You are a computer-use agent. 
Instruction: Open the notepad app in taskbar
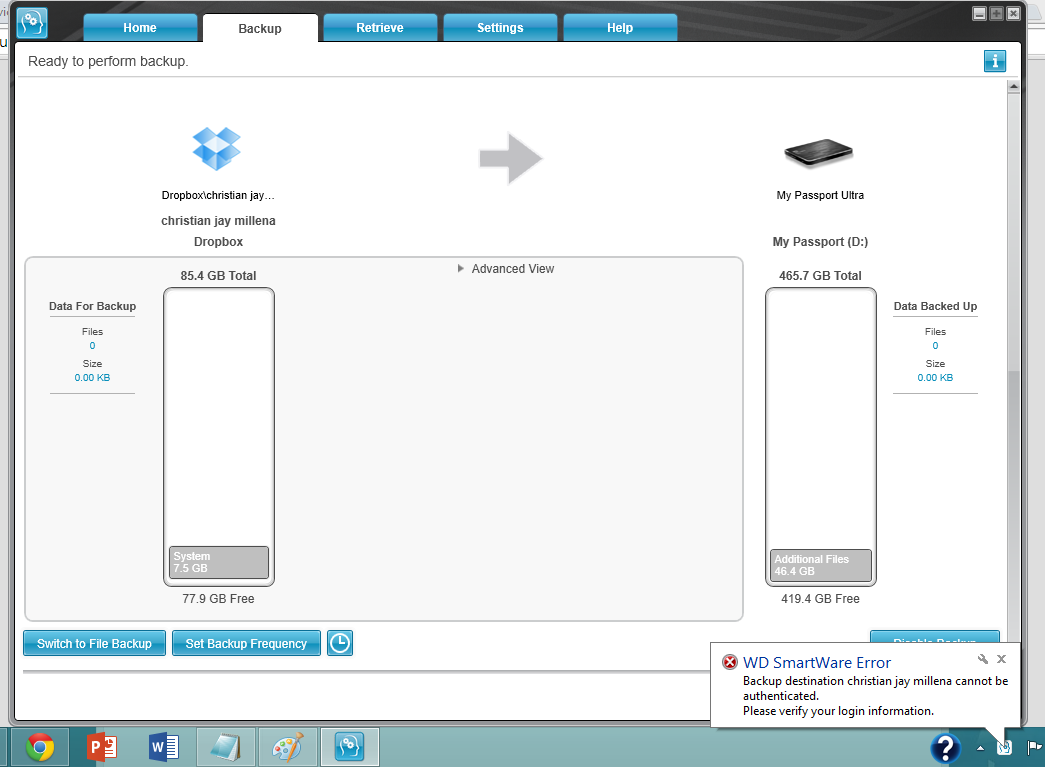pyautogui.click(x=225, y=747)
